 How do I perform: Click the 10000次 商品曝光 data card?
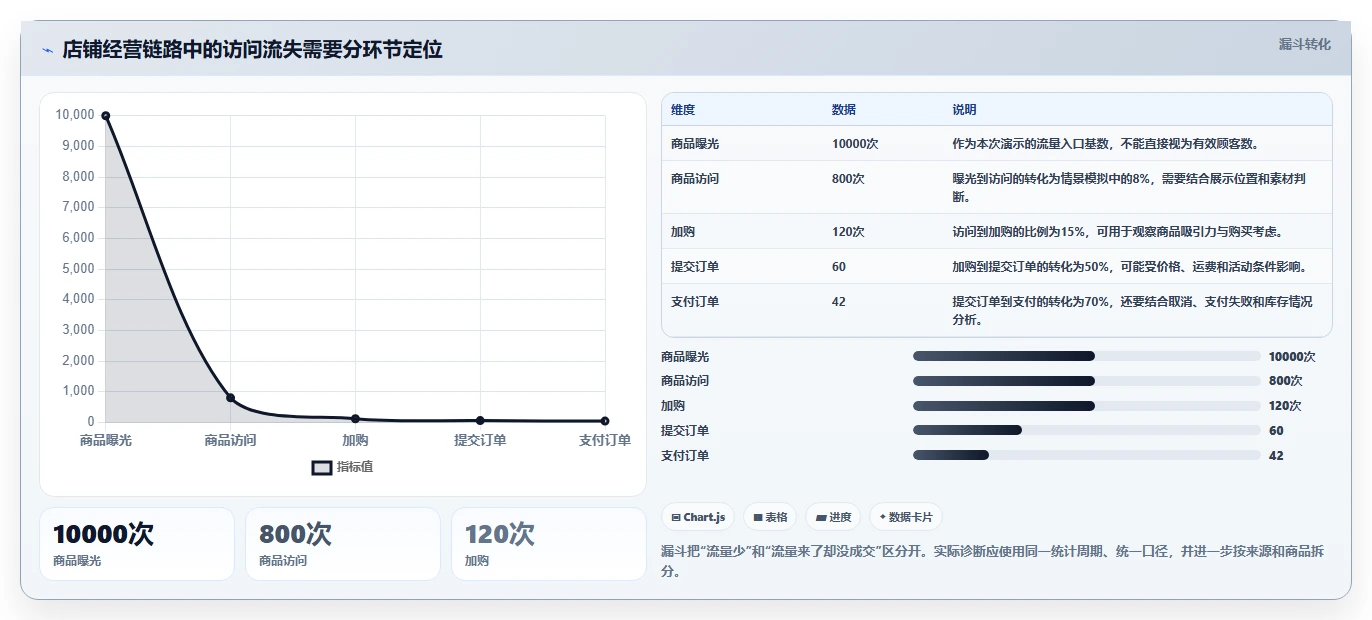click(x=137, y=544)
